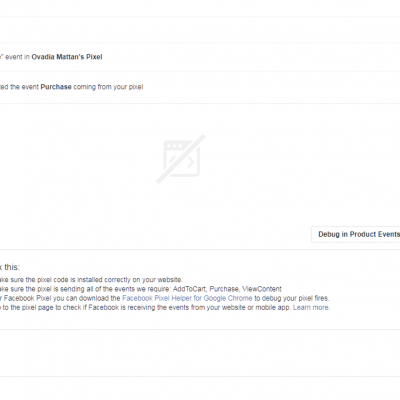The image size is (400, 400).
Task: Click Purchase in the required events list
Action: 224,289
